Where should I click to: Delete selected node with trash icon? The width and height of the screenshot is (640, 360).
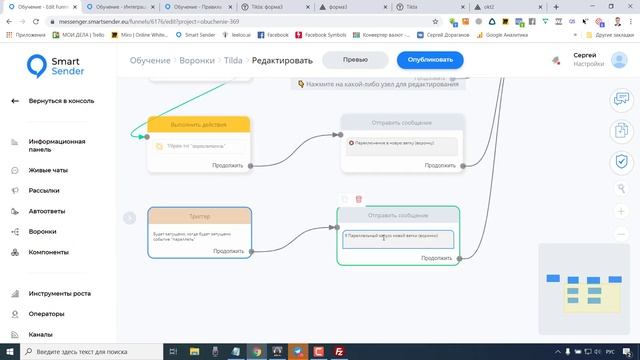(359, 199)
